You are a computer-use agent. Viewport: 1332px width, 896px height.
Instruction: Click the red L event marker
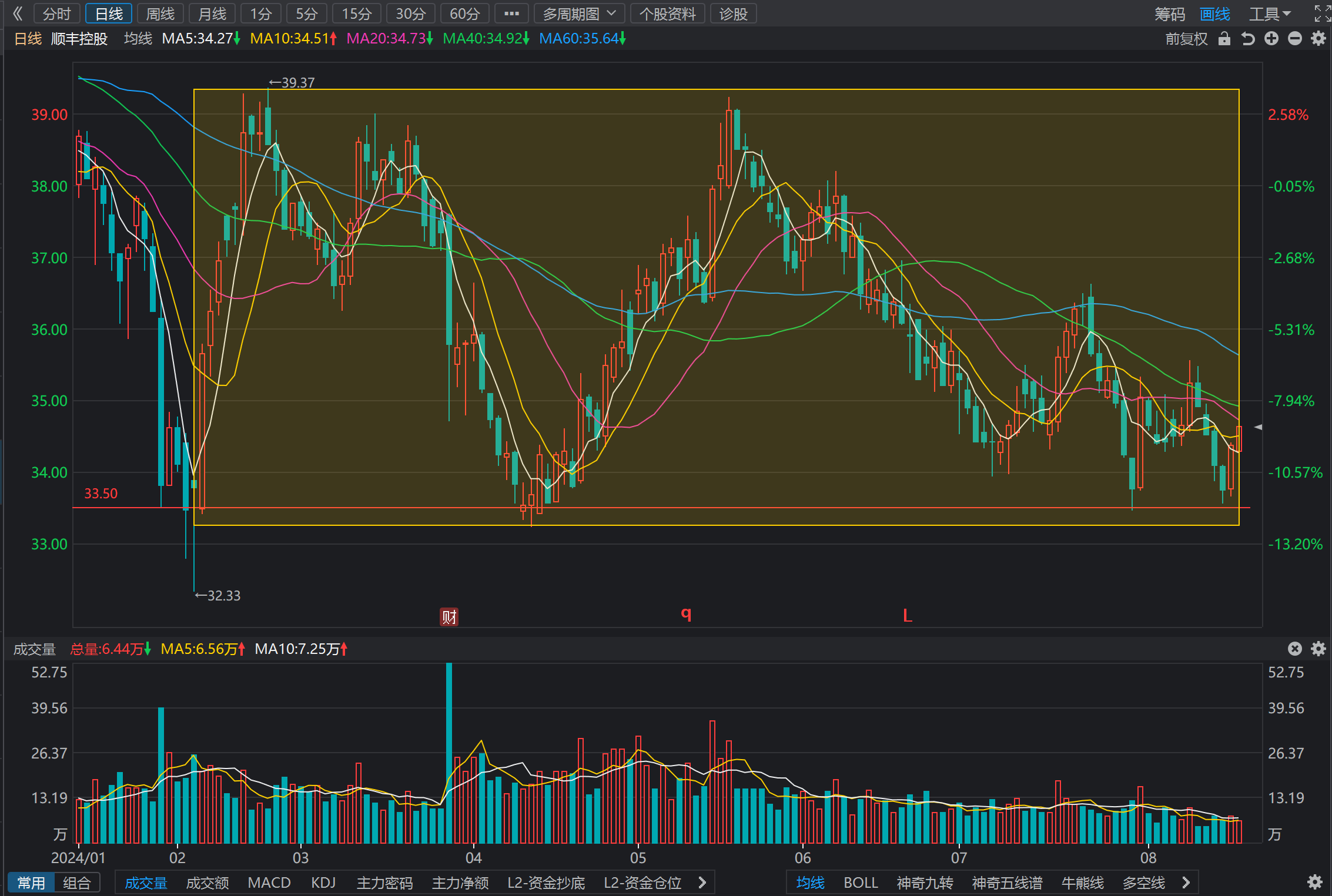click(908, 616)
